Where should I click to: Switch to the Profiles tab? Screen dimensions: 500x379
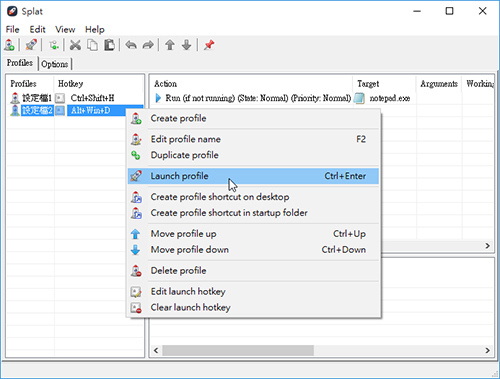pyautogui.click(x=20, y=63)
